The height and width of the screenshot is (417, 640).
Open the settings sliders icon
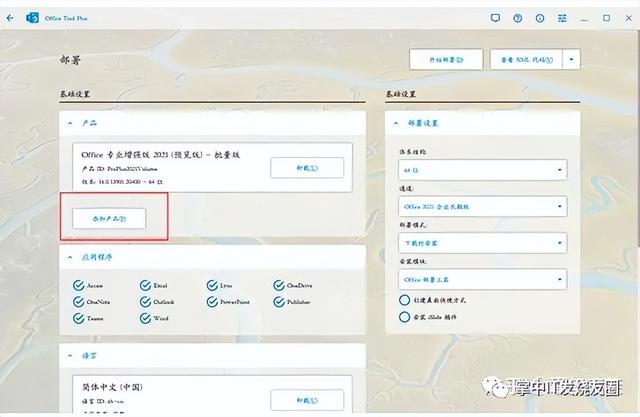click(x=562, y=18)
